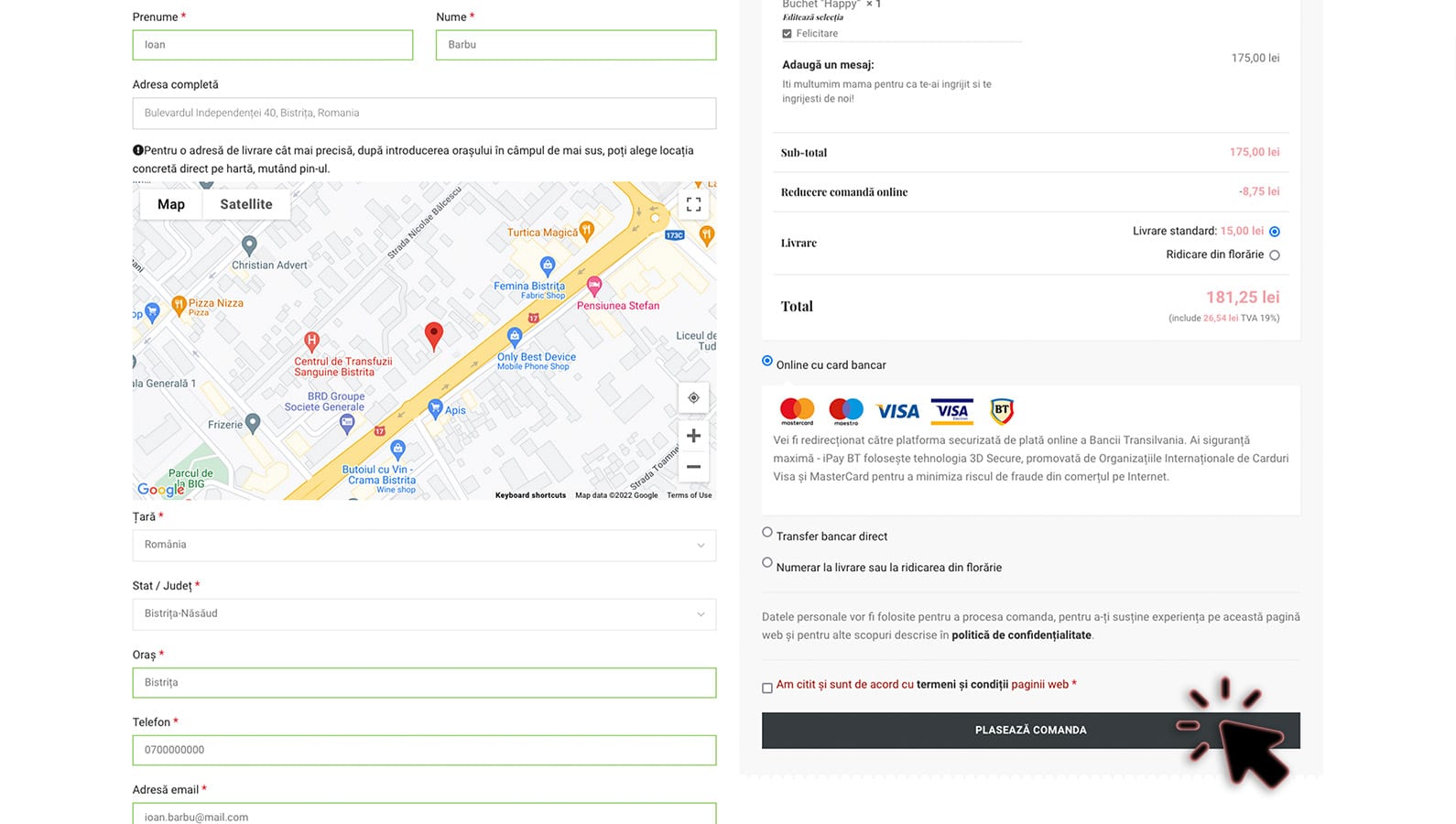Image resolution: width=1456 pixels, height=824 pixels.
Task: Toggle fullscreen view on the map
Action: coord(693,204)
